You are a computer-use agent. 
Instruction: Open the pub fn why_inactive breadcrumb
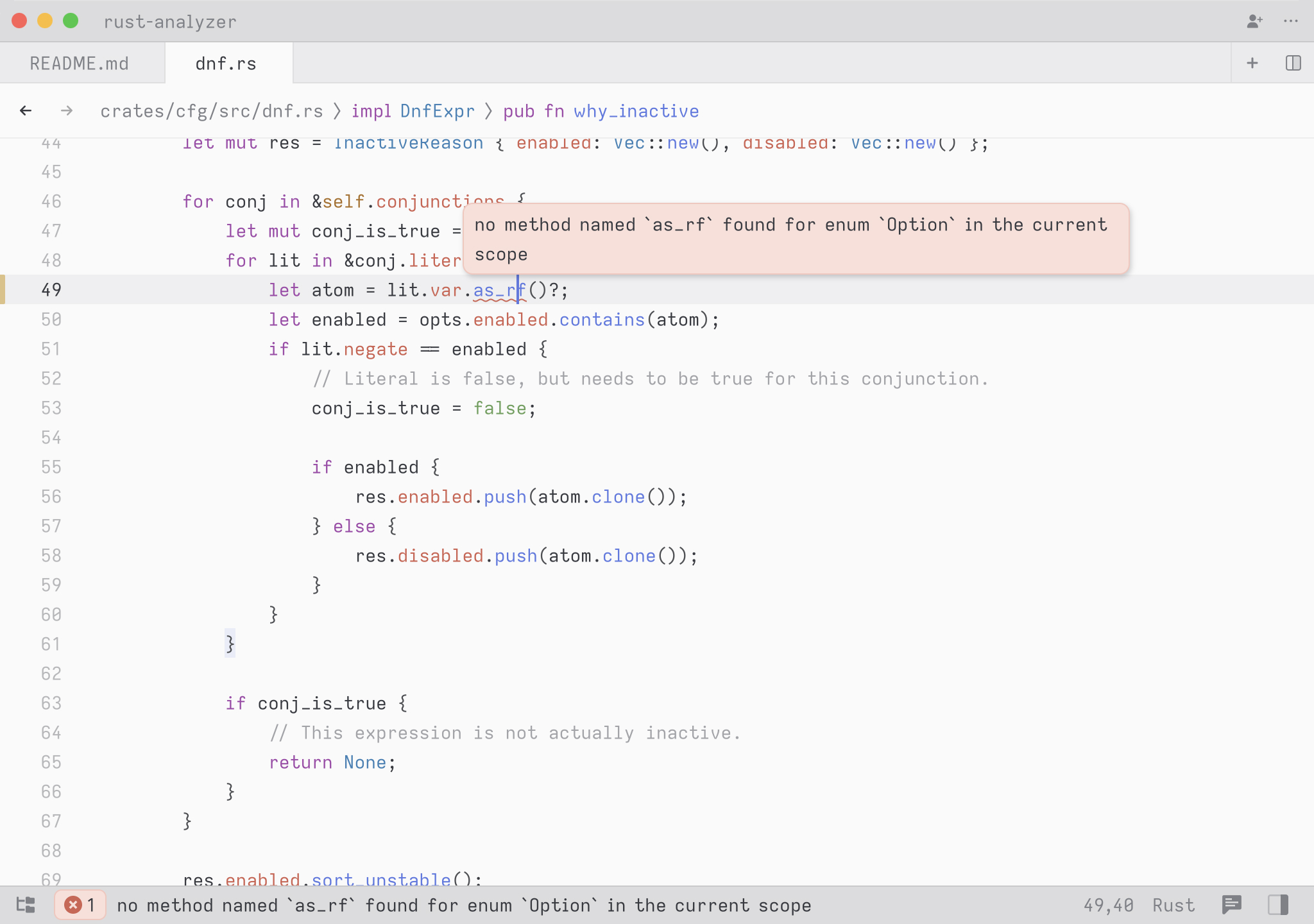(x=601, y=111)
